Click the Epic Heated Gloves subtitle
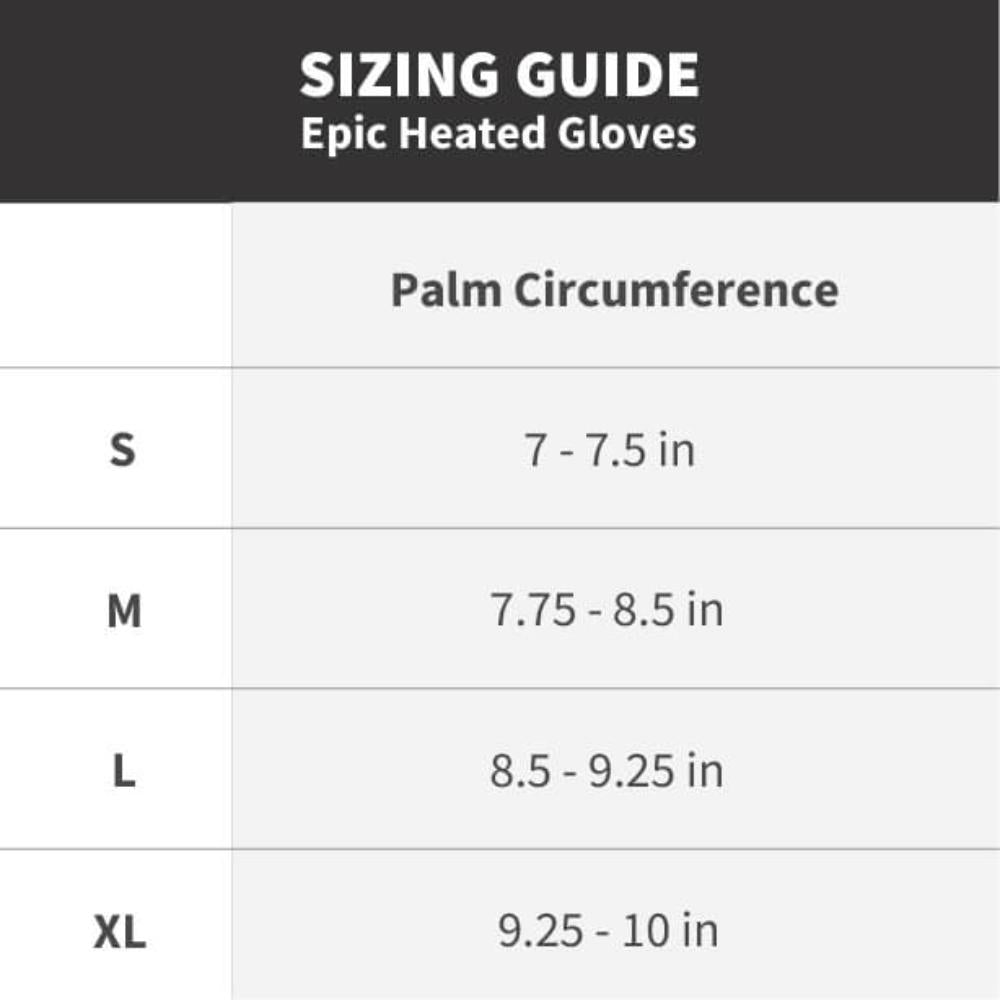 499,133
